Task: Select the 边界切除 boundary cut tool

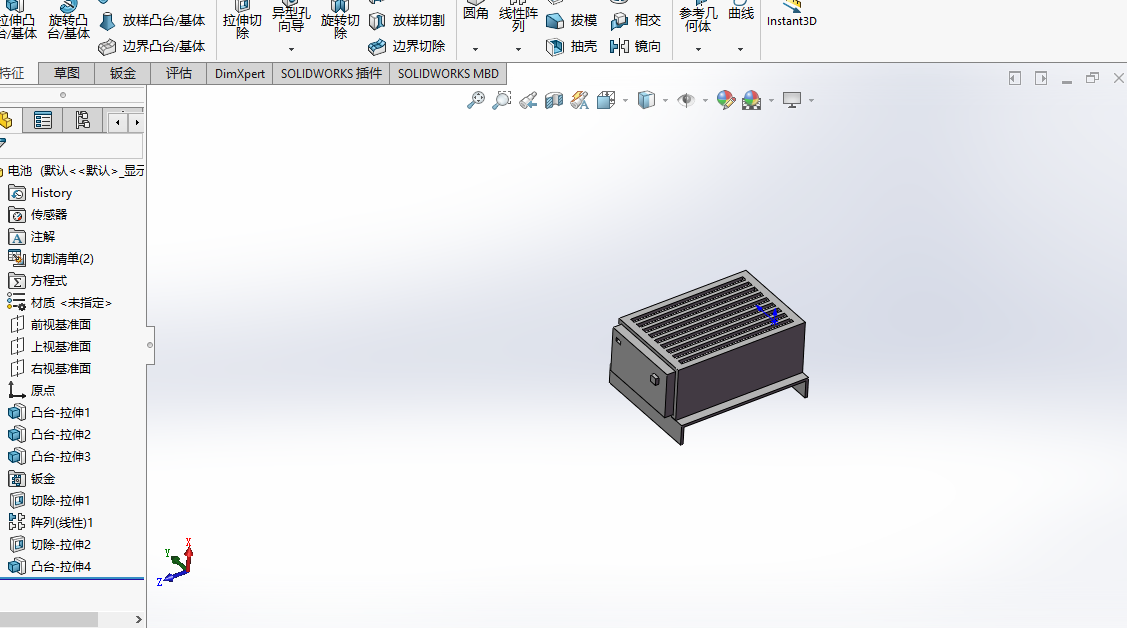Action: (407, 47)
